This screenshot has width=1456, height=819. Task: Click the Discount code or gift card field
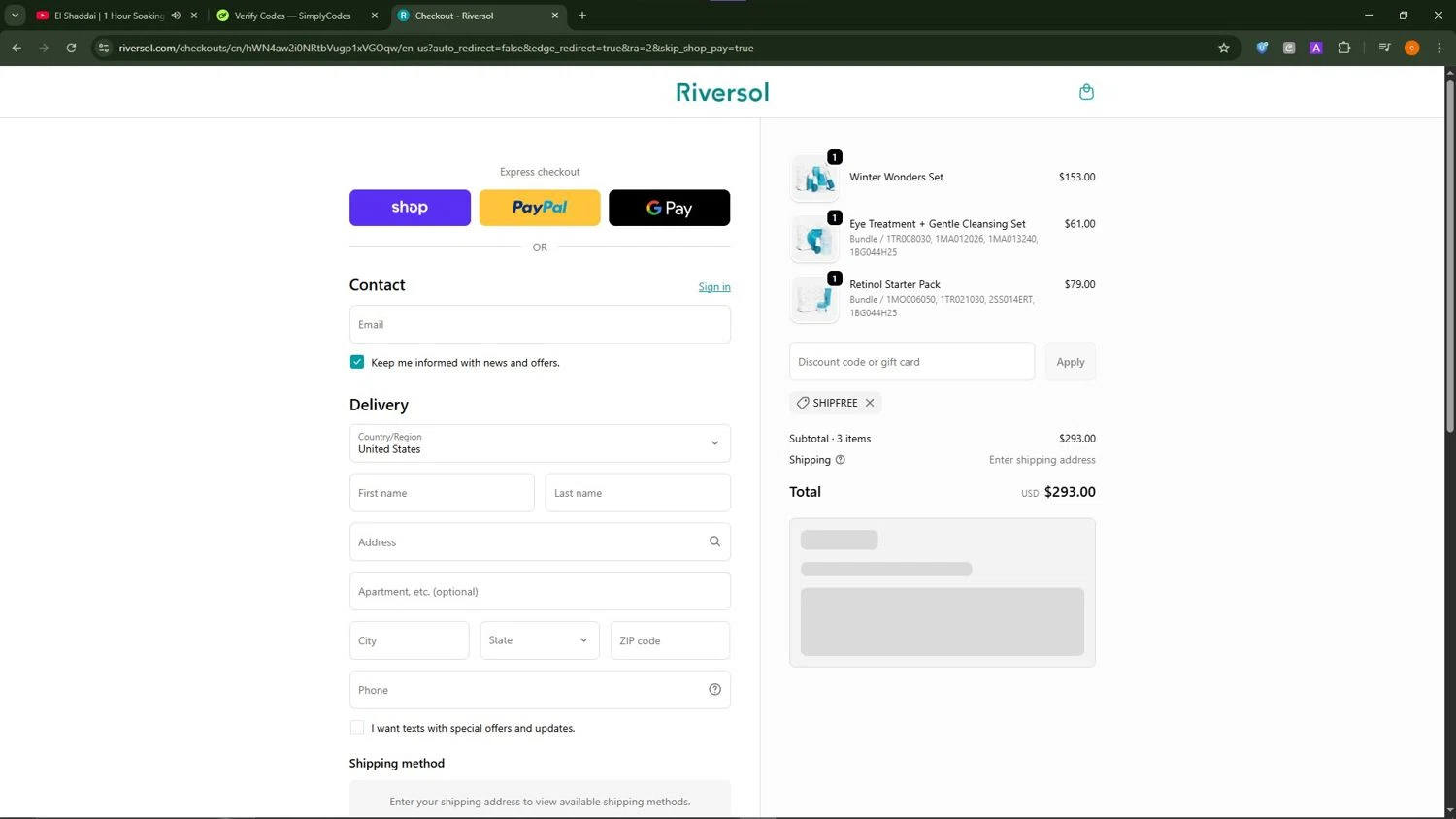tap(911, 362)
